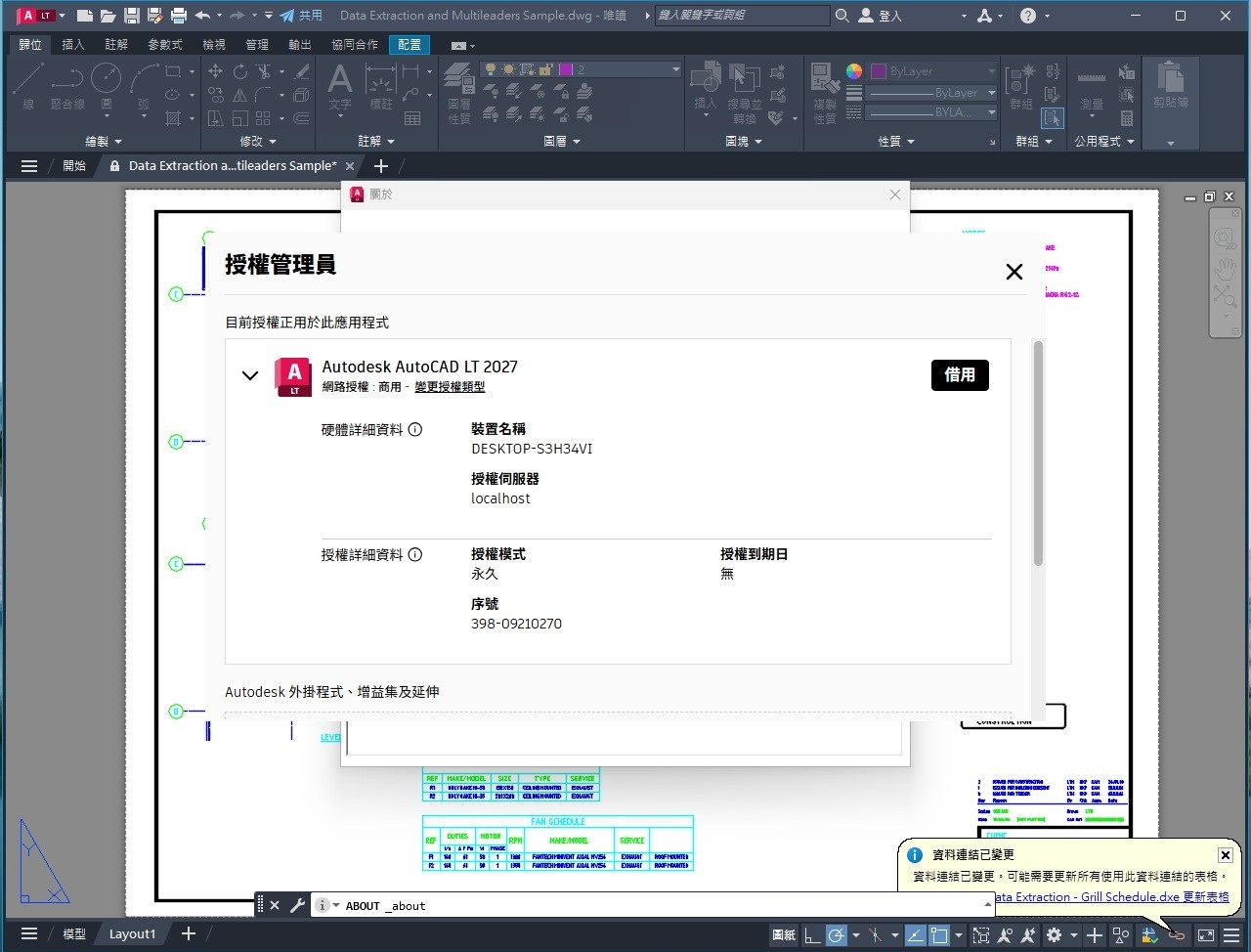Open the layer dropdown list

pos(675,70)
